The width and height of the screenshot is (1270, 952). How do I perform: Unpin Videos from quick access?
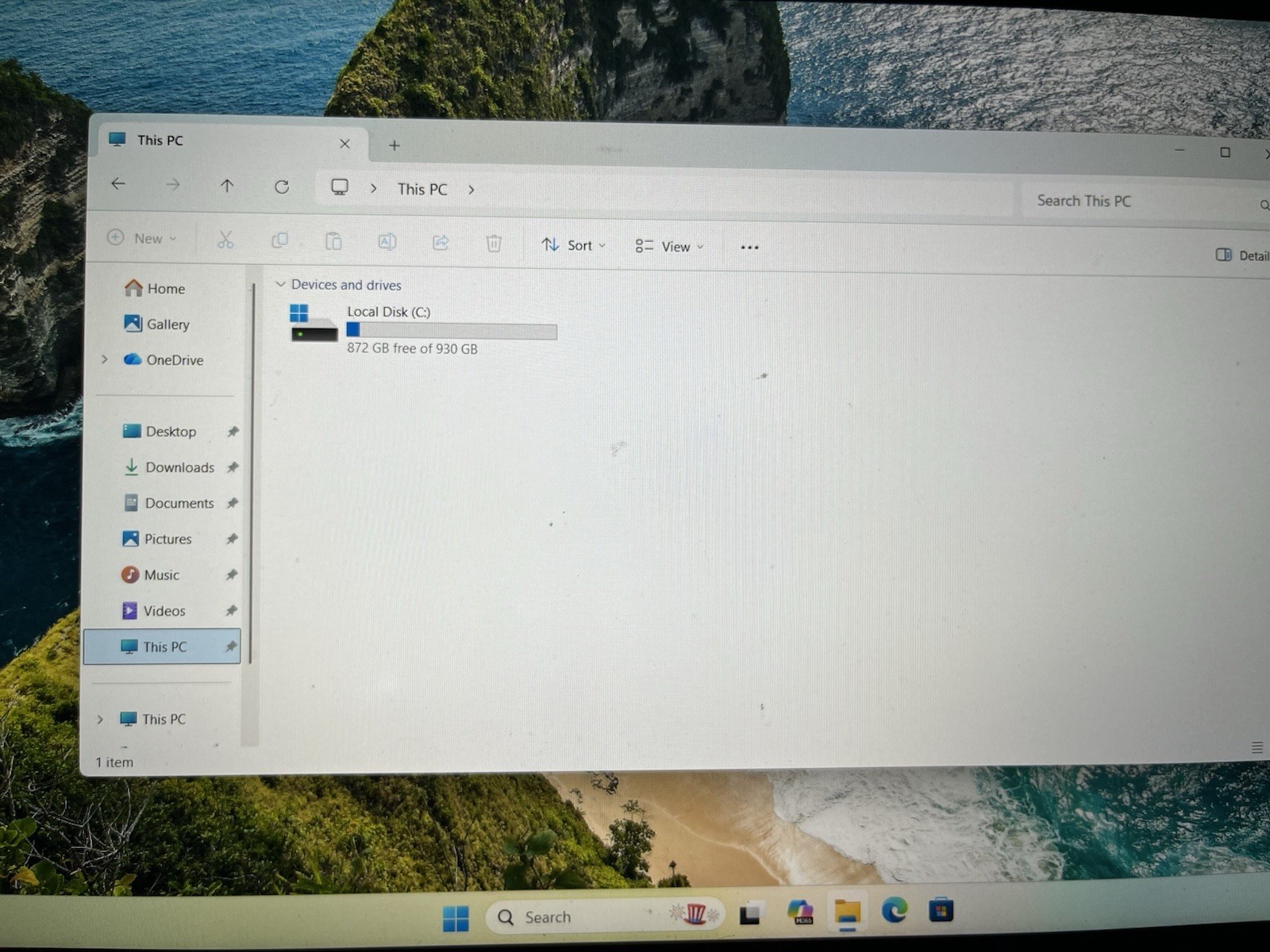click(231, 611)
